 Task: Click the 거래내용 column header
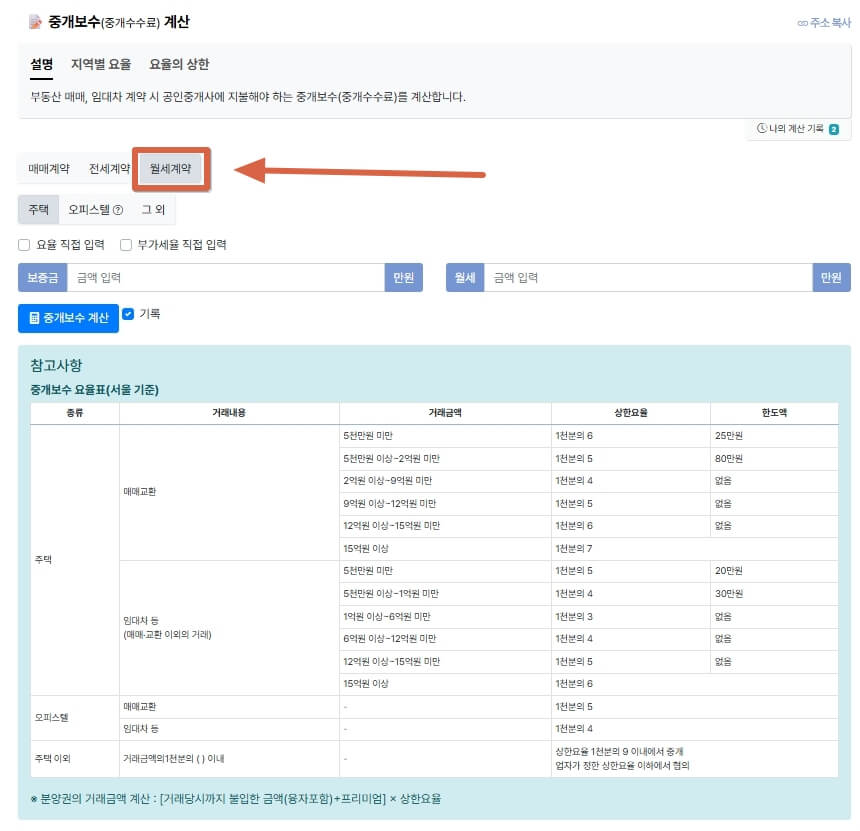tap(229, 413)
